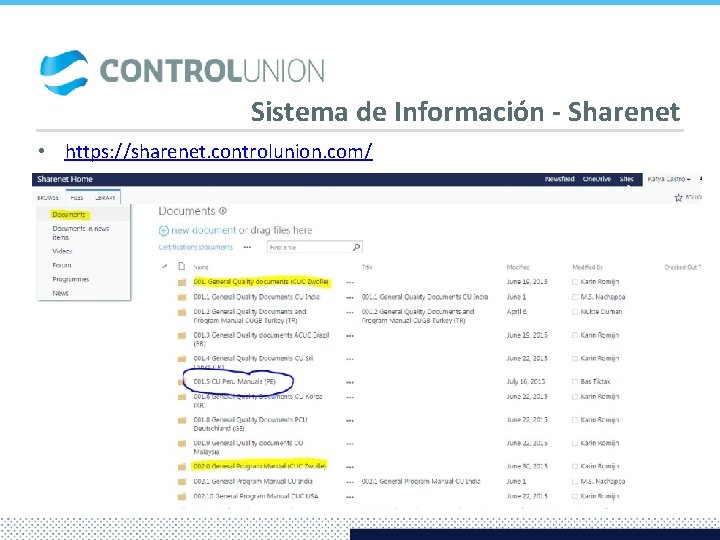Open ellipsis menu for 002.0 General Program Manual
Image resolution: width=720 pixels, height=540 pixels.
(x=350, y=467)
